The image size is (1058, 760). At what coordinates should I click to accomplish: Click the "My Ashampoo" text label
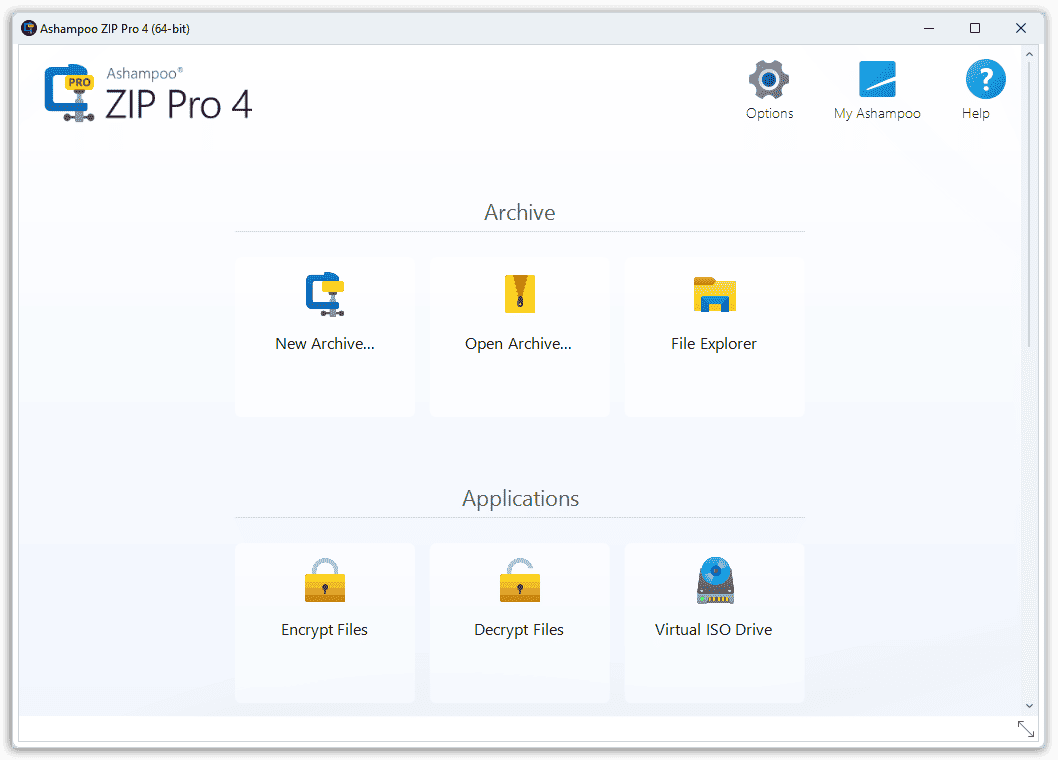coord(877,113)
